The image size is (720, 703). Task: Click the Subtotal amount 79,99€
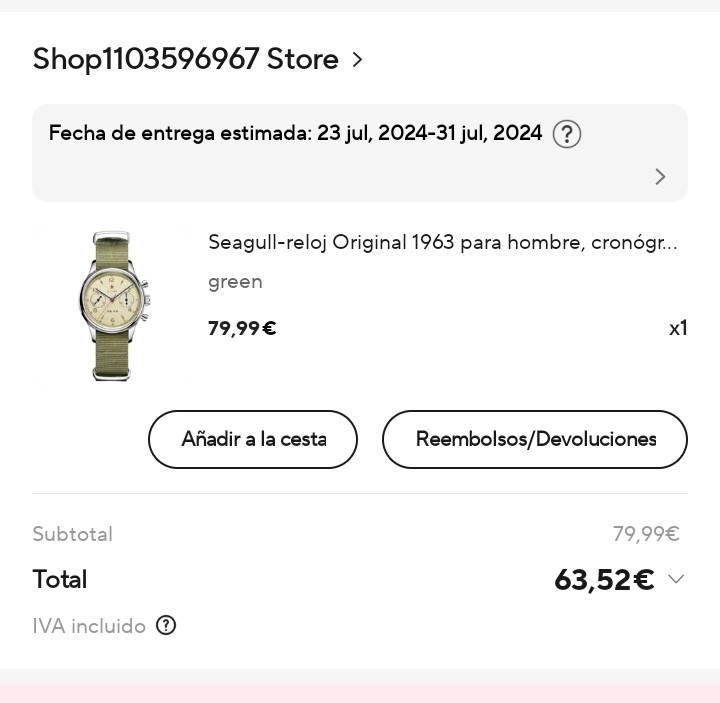[646, 534]
